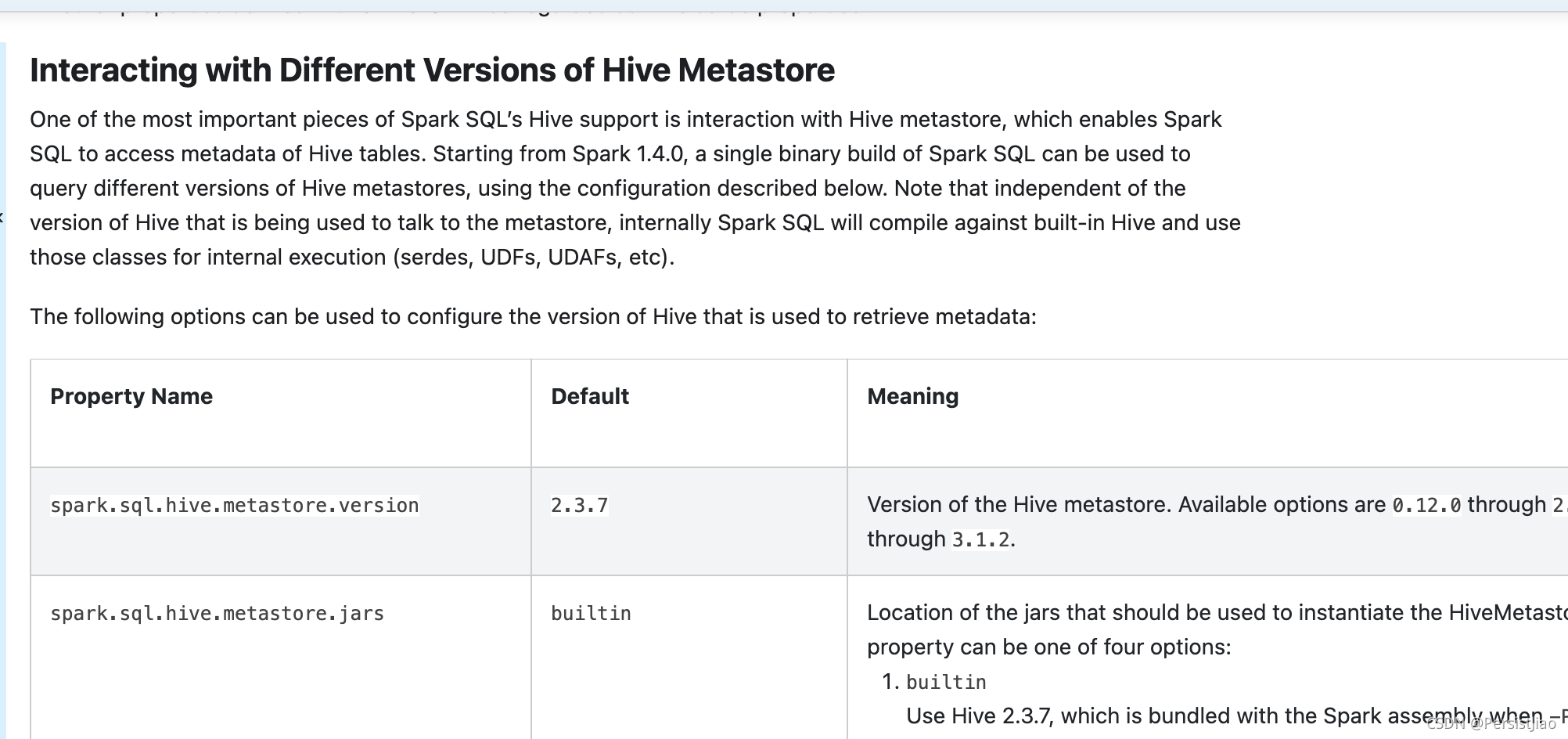Click the 0.12.0 version code text
Image resolution: width=1568 pixels, height=739 pixels.
tap(1426, 506)
